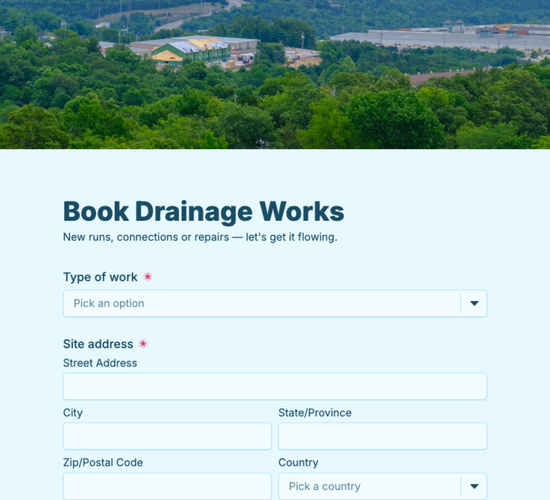Click the Type of work label
Viewport: 550px width, 500px height.
(100, 277)
